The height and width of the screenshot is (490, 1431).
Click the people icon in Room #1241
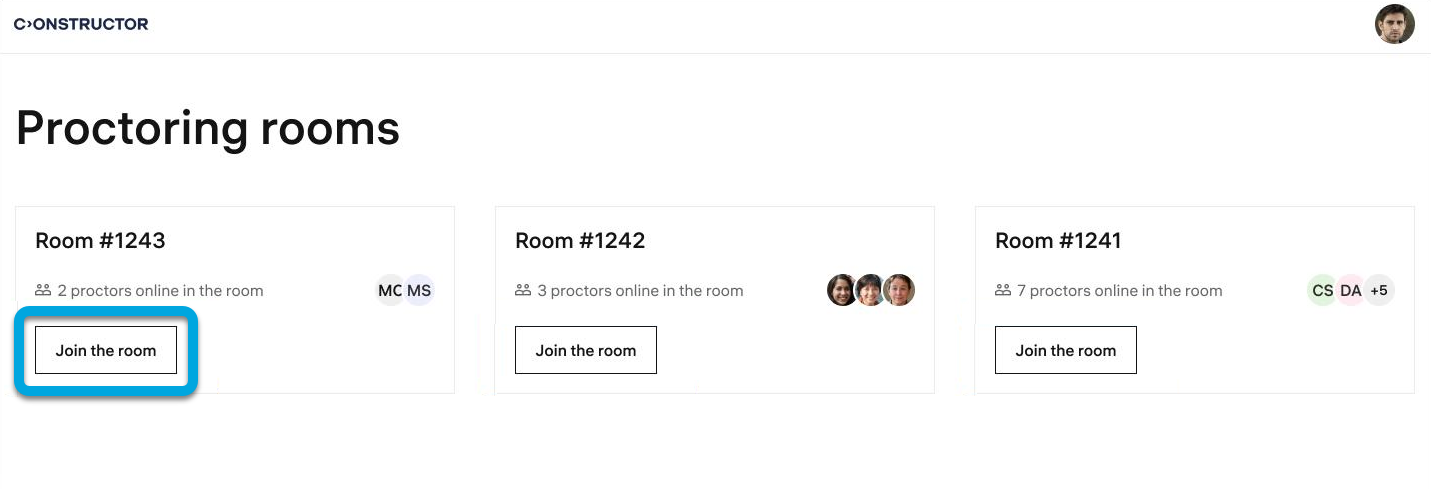coord(1003,290)
